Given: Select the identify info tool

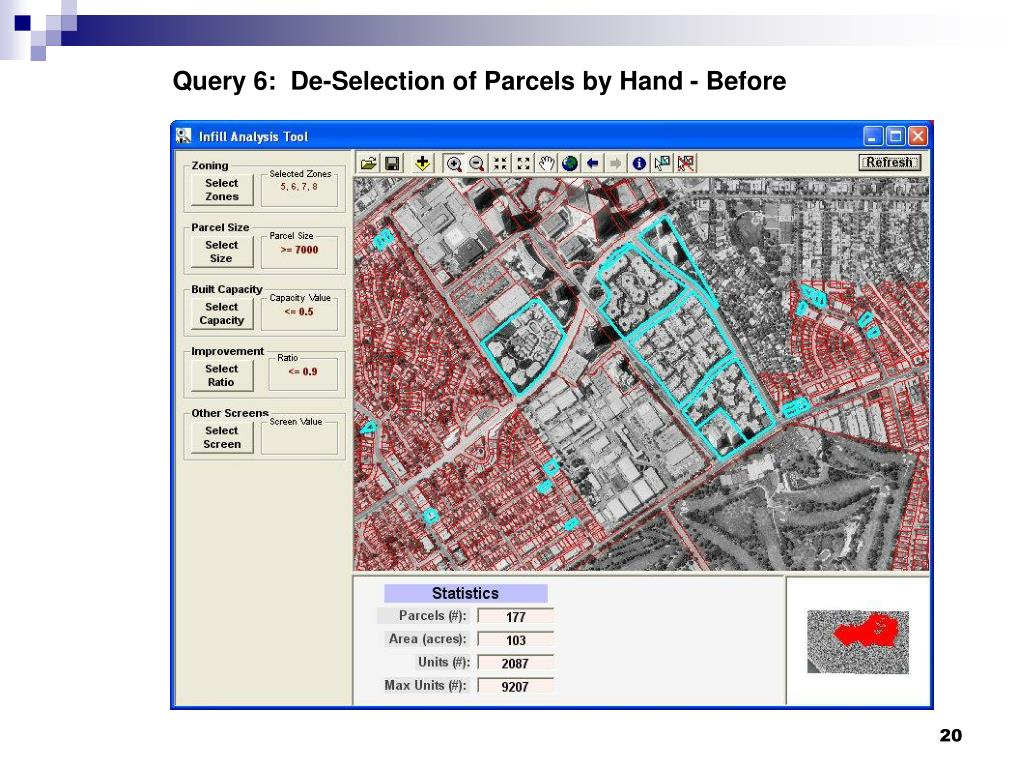Looking at the screenshot, I should point(639,163).
